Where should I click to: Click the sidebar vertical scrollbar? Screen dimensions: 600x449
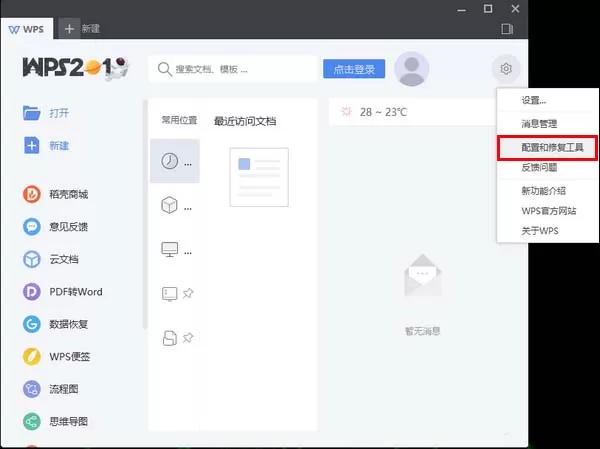click(145, 214)
